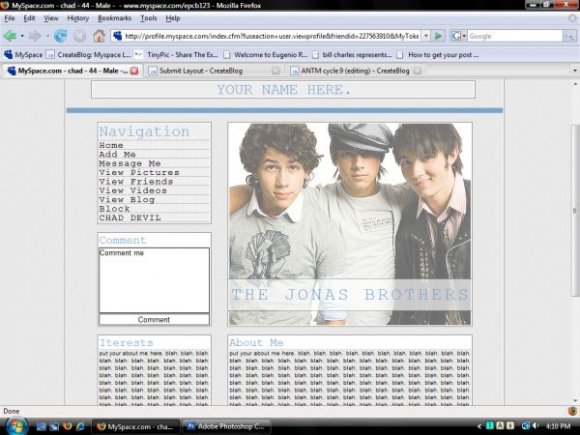Click the Switch Windows quick launch icon

[54, 427]
